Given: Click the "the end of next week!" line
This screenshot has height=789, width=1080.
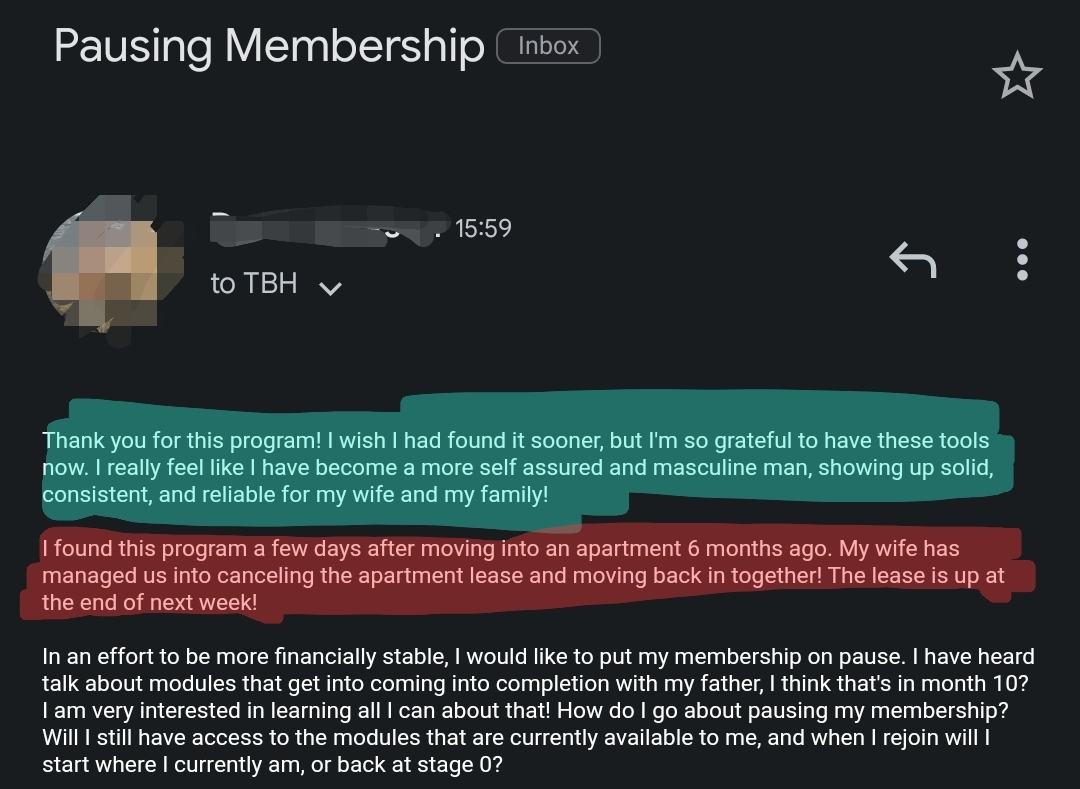Looking at the screenshot, I should 150,603.
